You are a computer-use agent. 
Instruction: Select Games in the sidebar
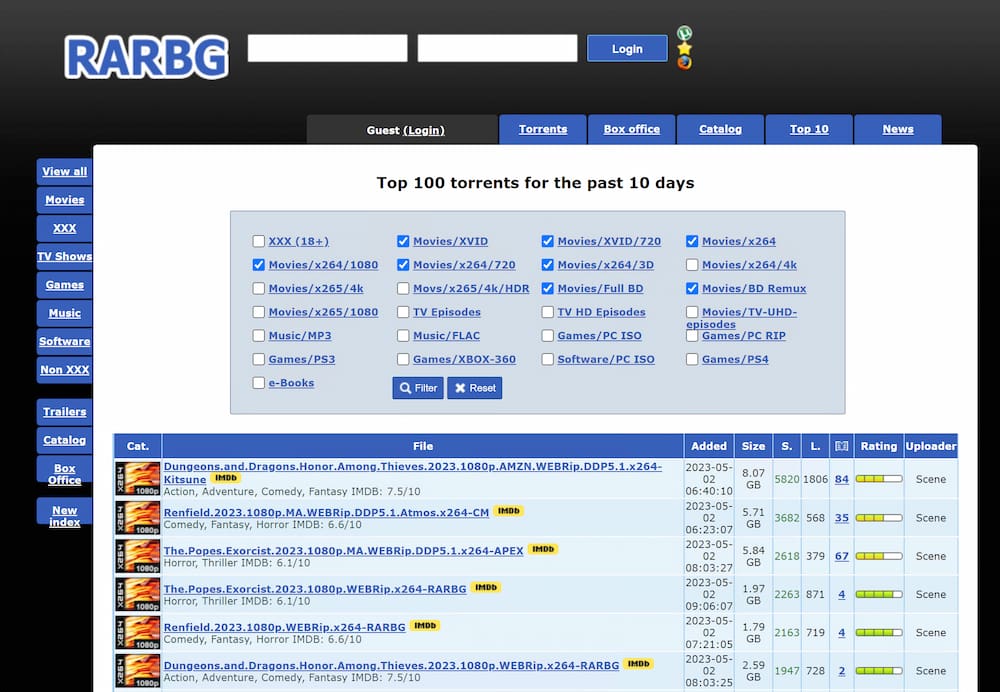pos(64,285)
